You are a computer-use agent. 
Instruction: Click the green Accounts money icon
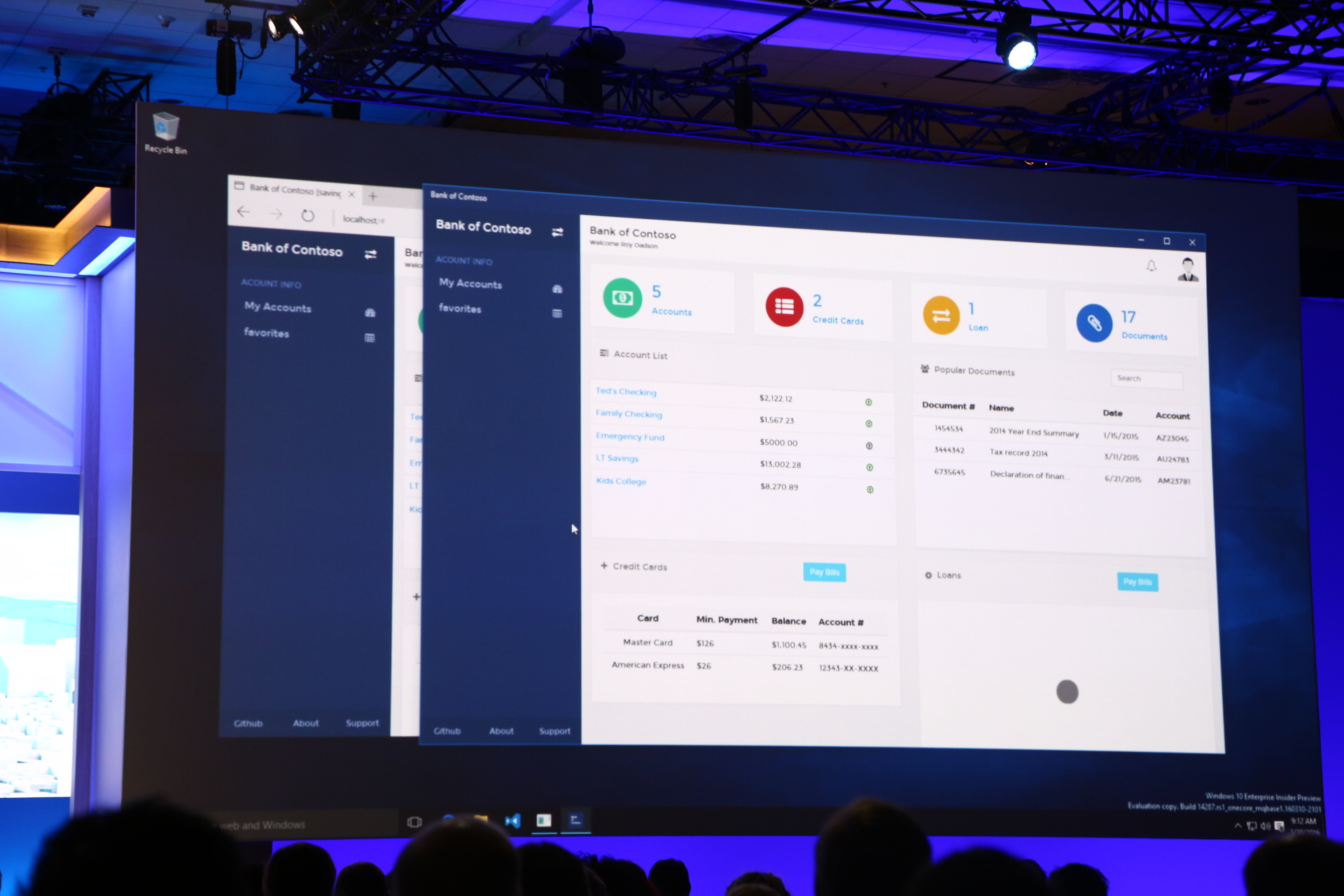622,298
